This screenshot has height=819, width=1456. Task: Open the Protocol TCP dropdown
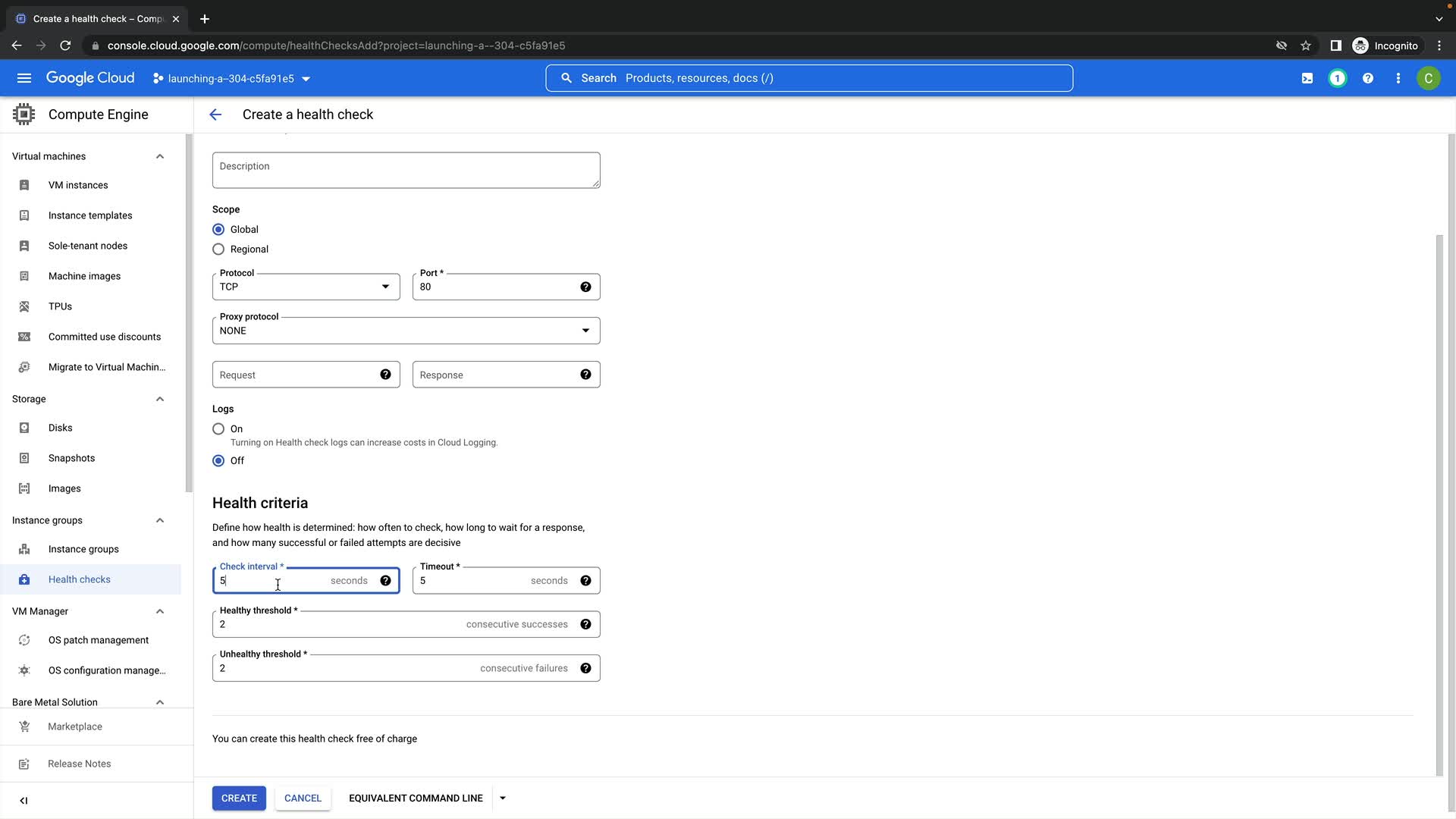[x=306, y=287]
